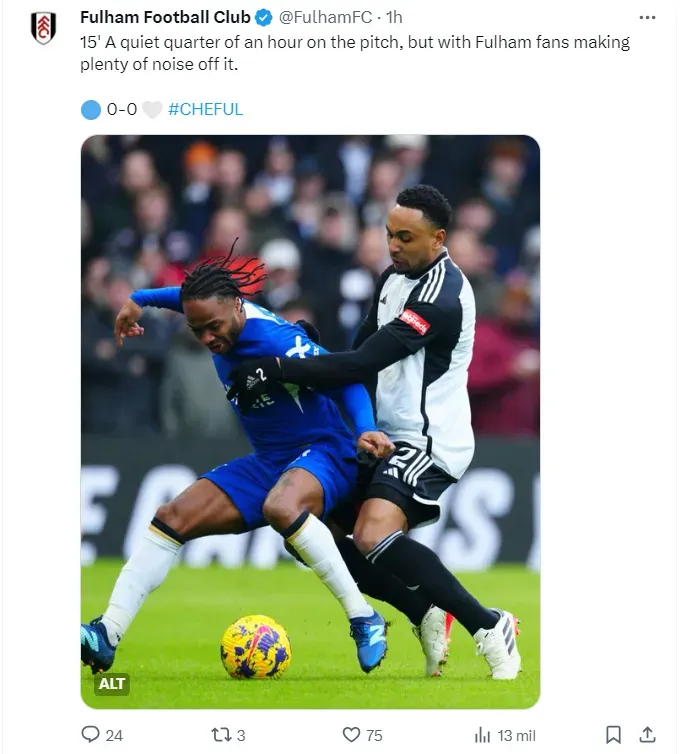
Task: Click the 75 likes count
Action: click(x=374, y=735)
